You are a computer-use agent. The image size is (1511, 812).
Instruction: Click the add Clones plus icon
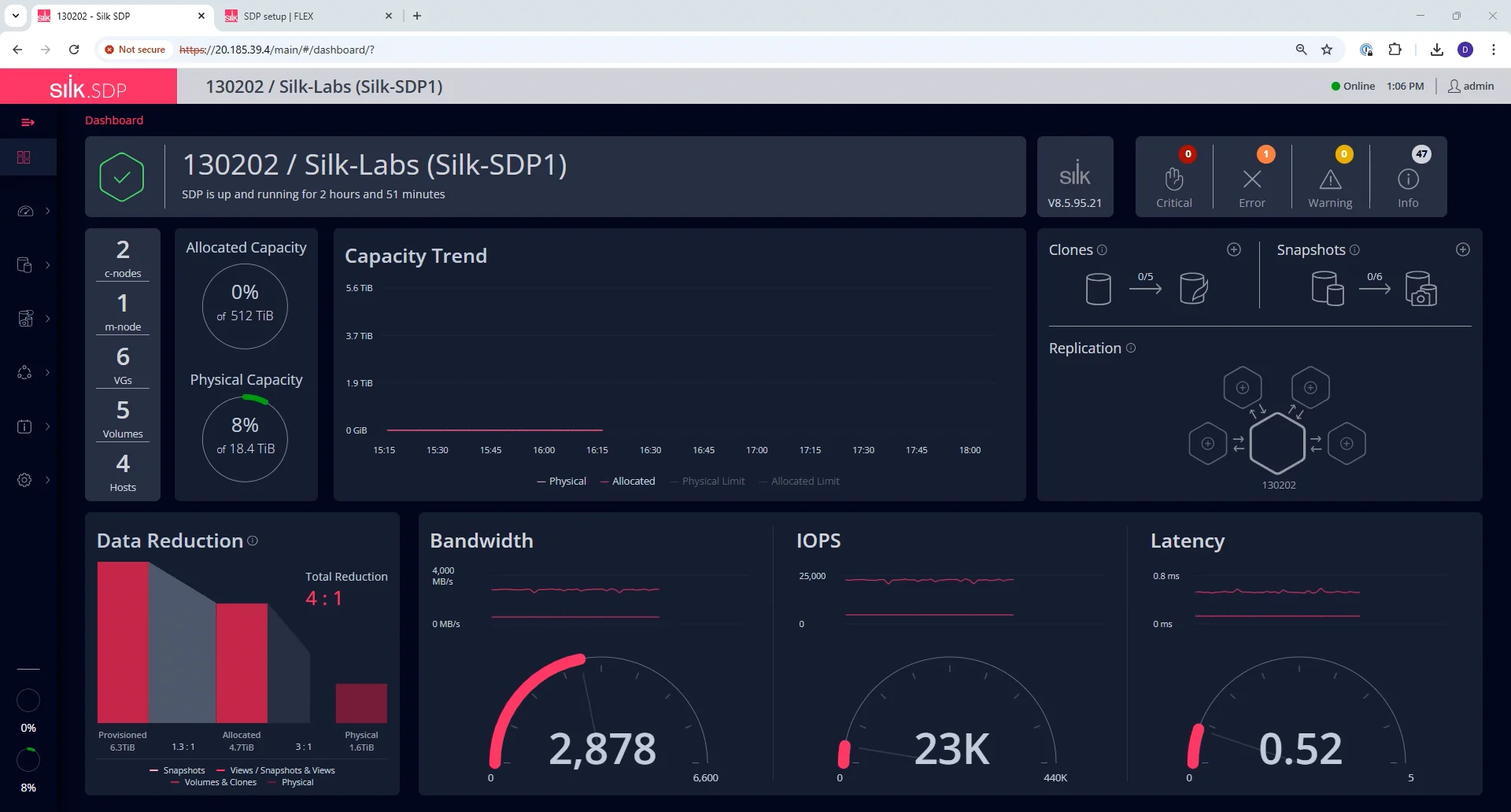pos(1234,249)
